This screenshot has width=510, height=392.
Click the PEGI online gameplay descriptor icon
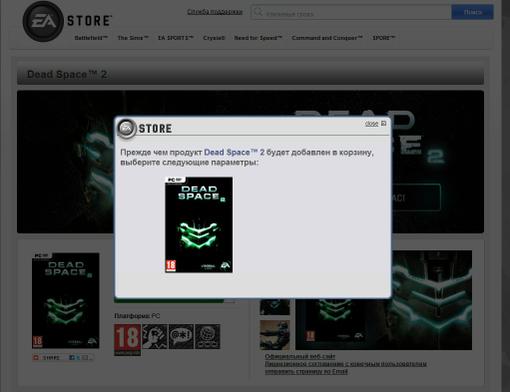[x=207, y=336]
